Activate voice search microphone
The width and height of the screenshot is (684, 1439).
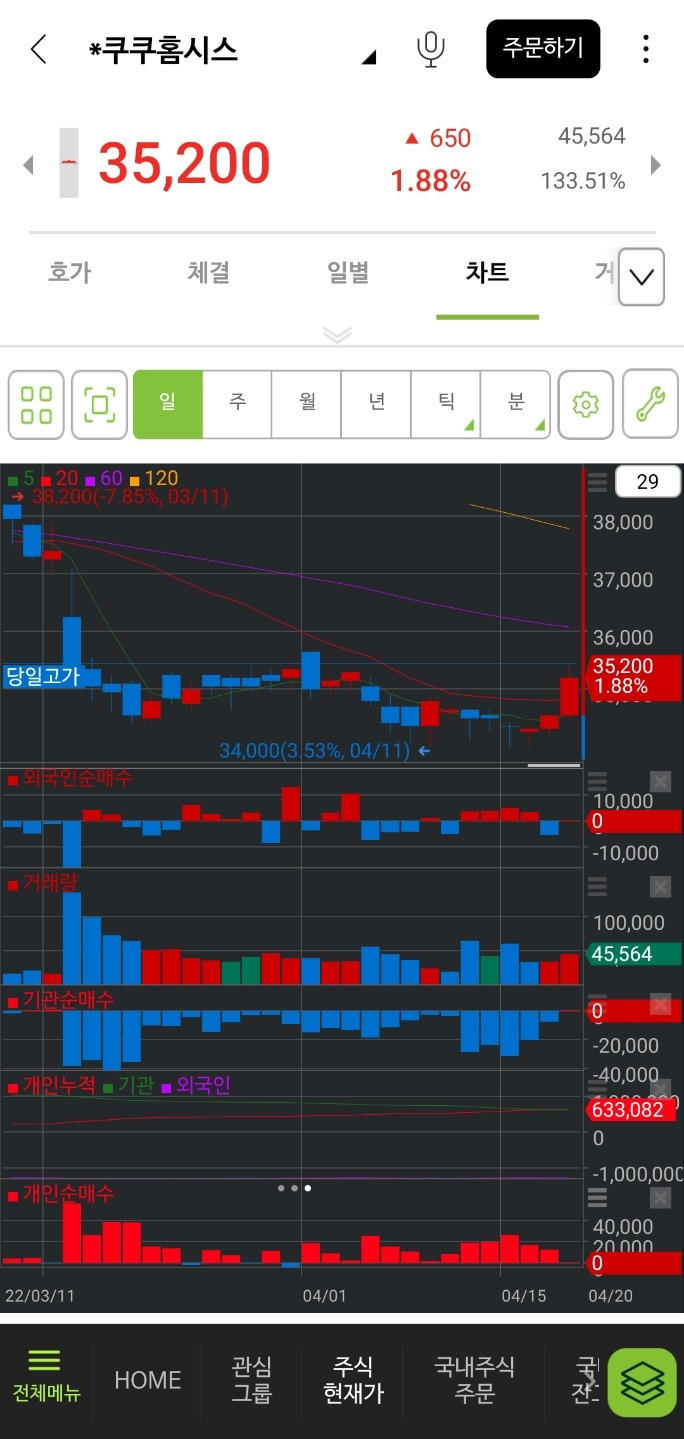[x=431, y=49]
